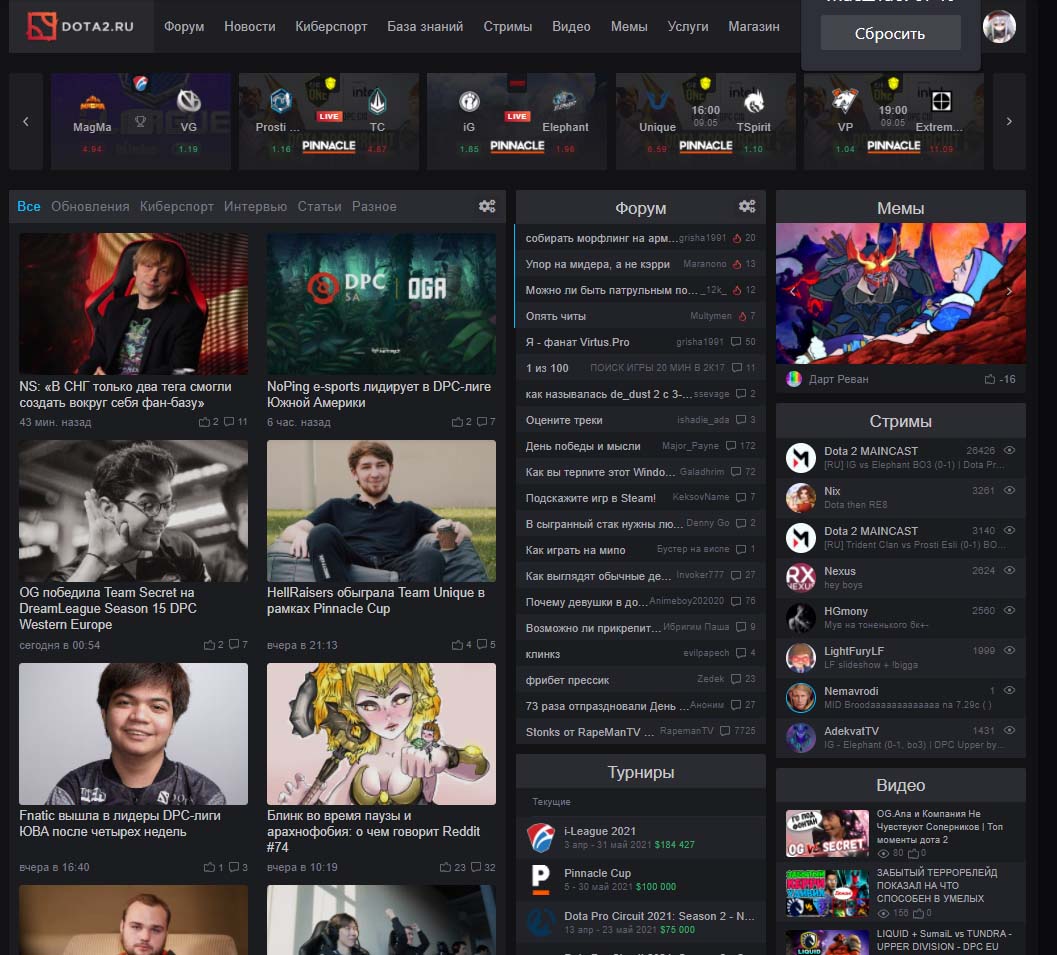Open OG vs Secret video thumbnail
The height and width of the screenshot is (955, 1057).
(828, 834)
